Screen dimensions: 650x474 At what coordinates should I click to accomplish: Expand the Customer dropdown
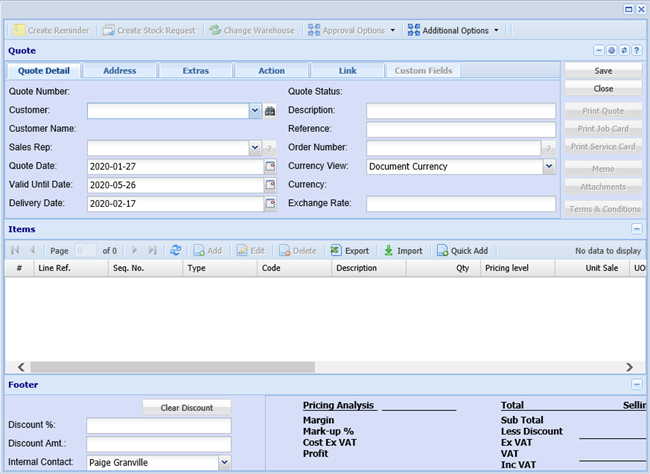tap(255, 111)
